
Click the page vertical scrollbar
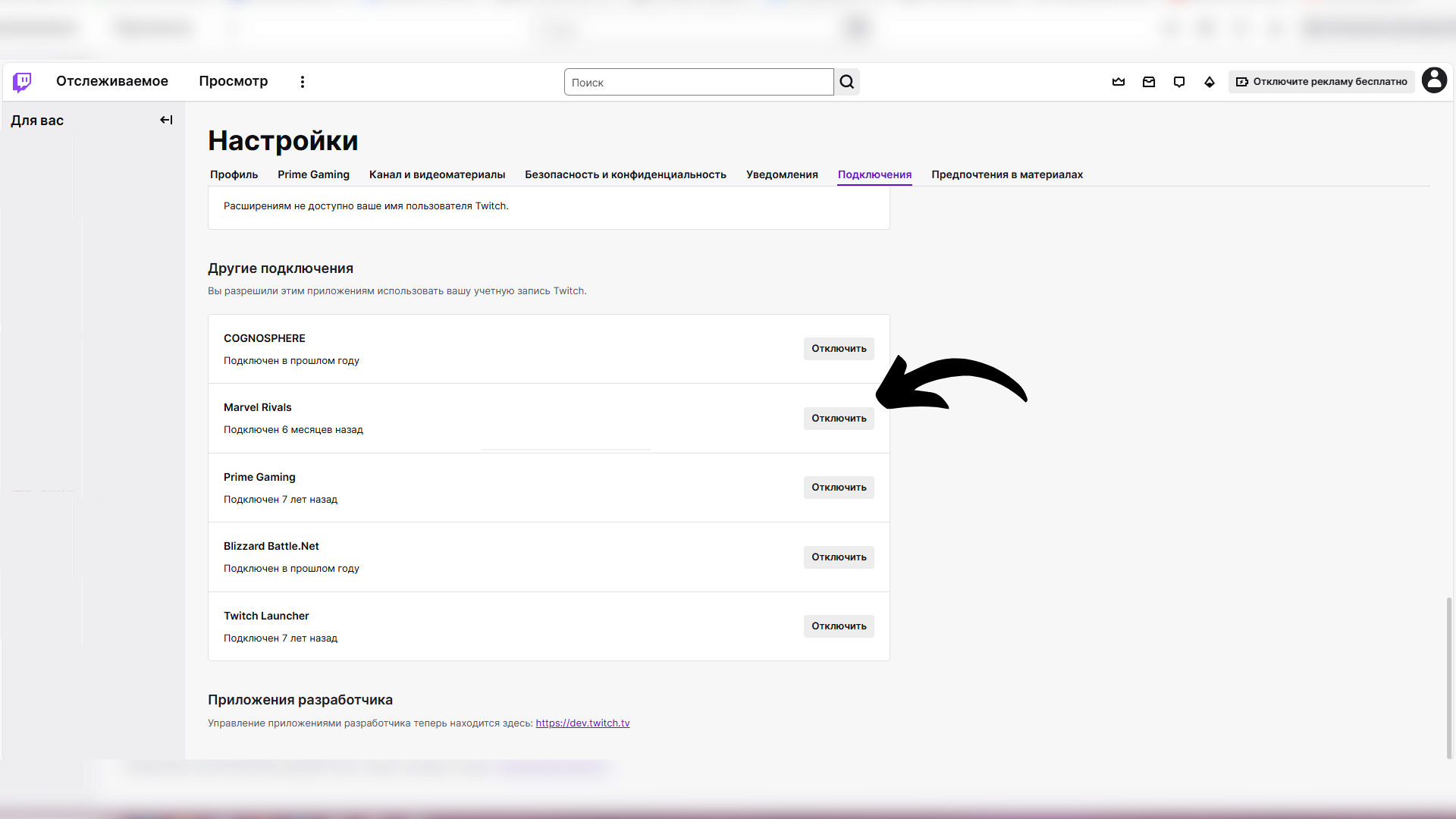point(1449,678)
